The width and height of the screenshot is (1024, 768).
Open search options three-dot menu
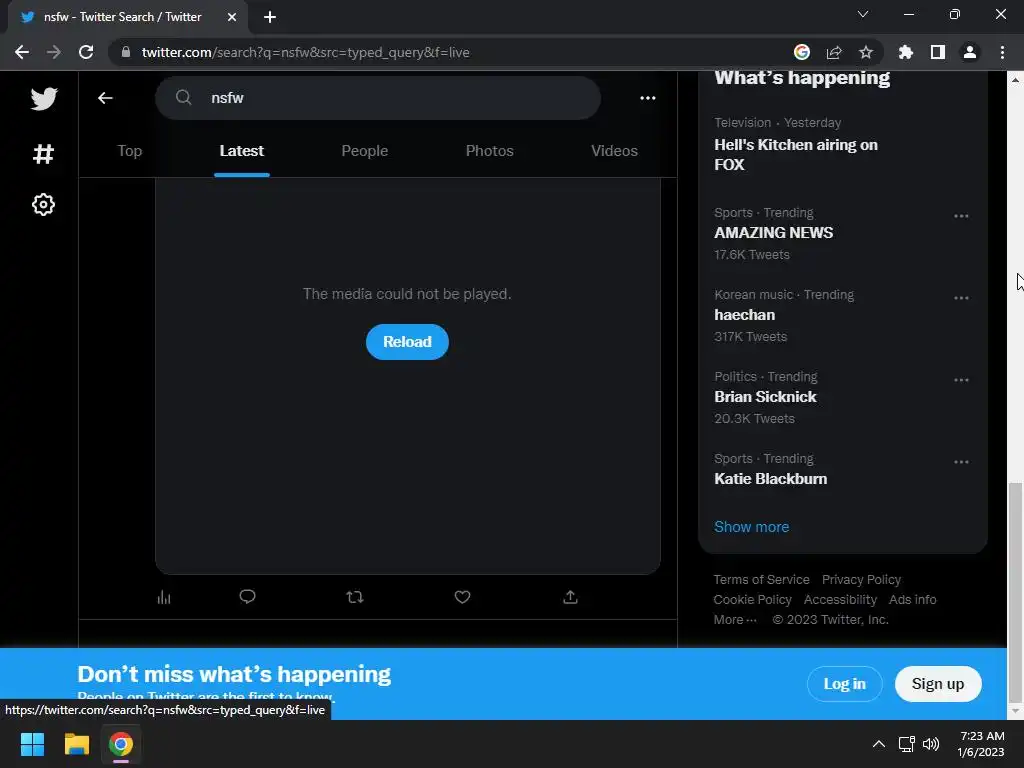(647, 98)
